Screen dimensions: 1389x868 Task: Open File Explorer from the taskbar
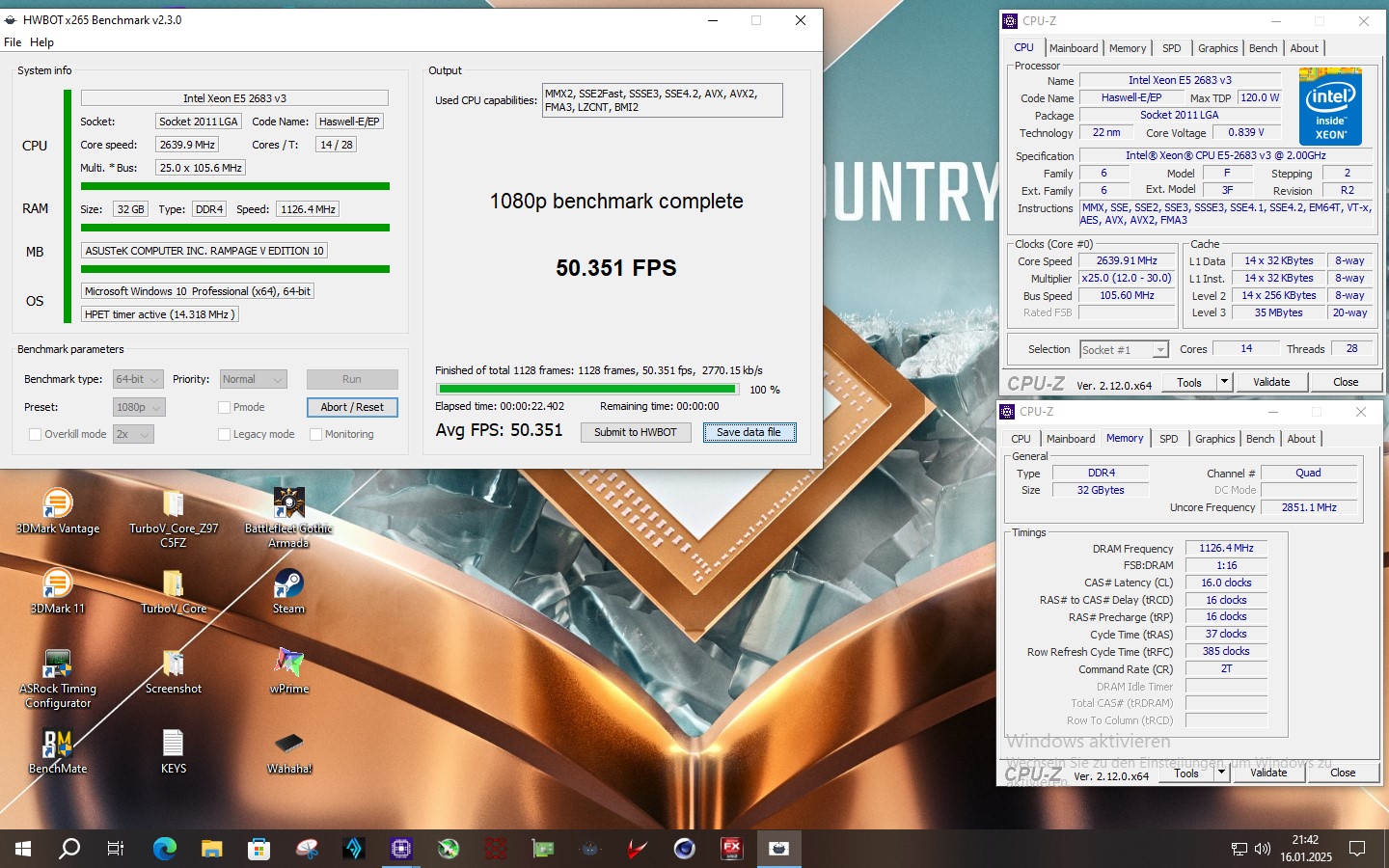212,849
